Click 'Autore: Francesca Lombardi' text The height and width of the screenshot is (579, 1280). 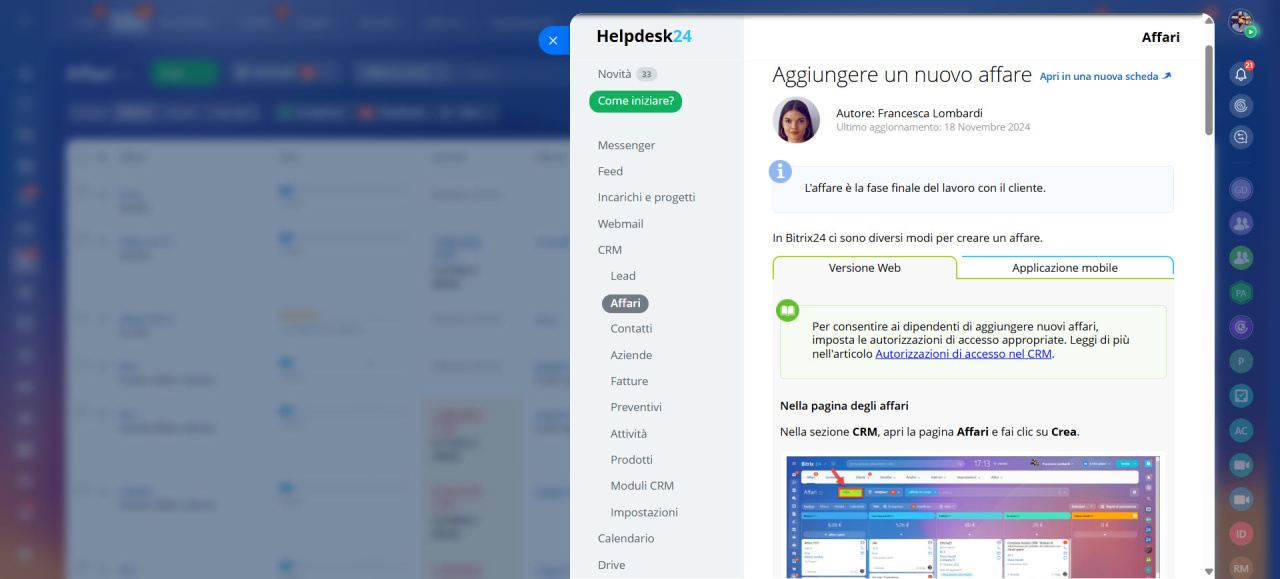coord(909,113)
